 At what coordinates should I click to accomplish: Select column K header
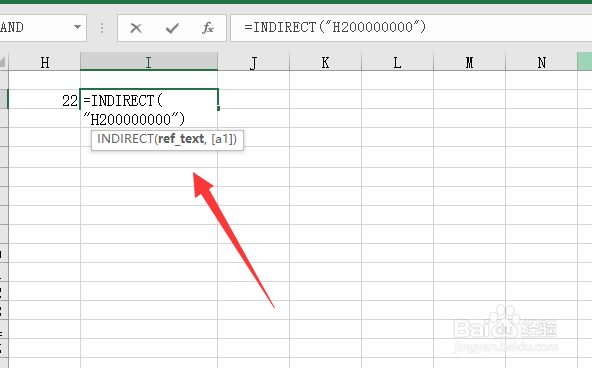pyautogui.click(x=325, y=62)
